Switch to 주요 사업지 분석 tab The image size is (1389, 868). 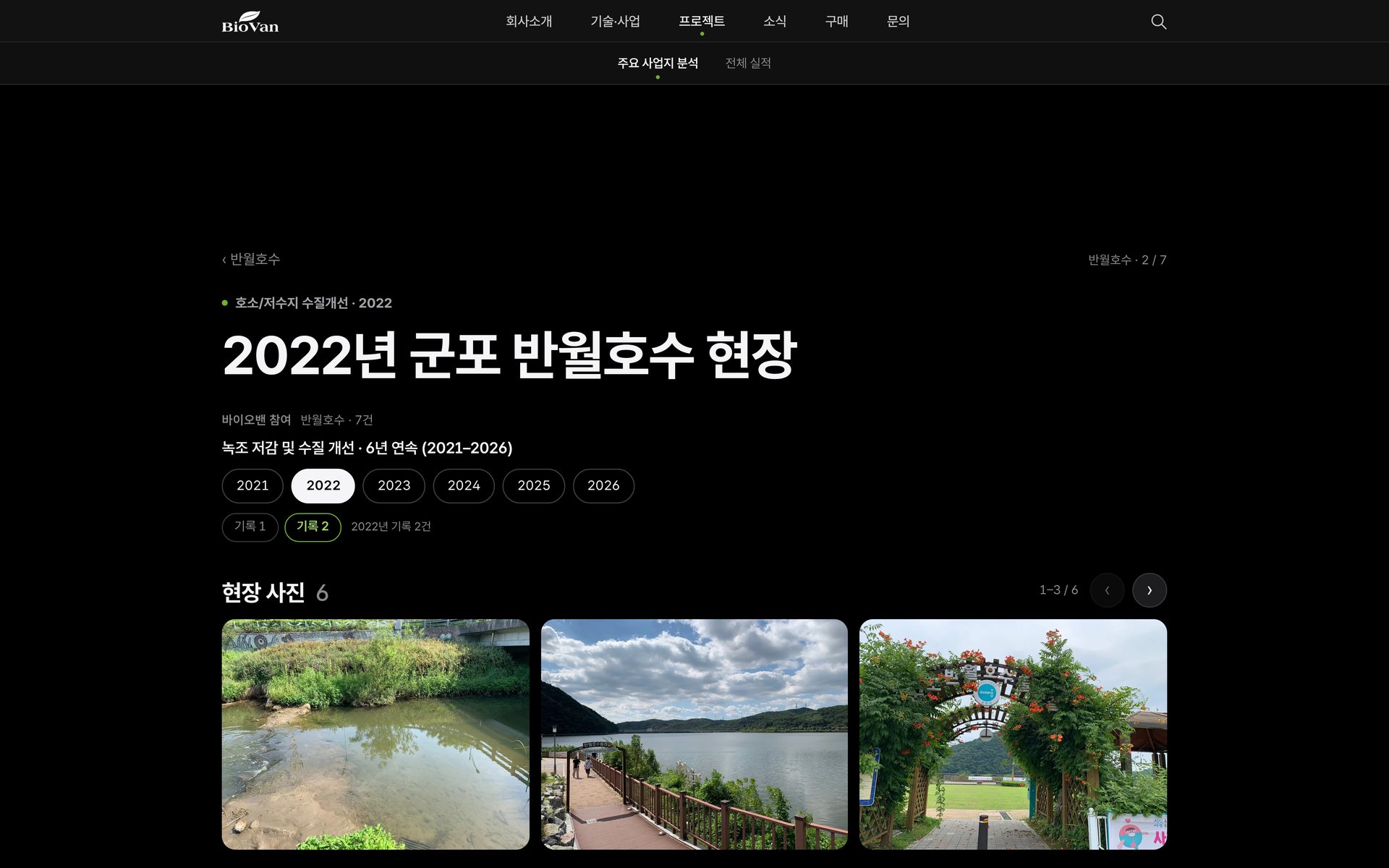(x=658, y=63)
